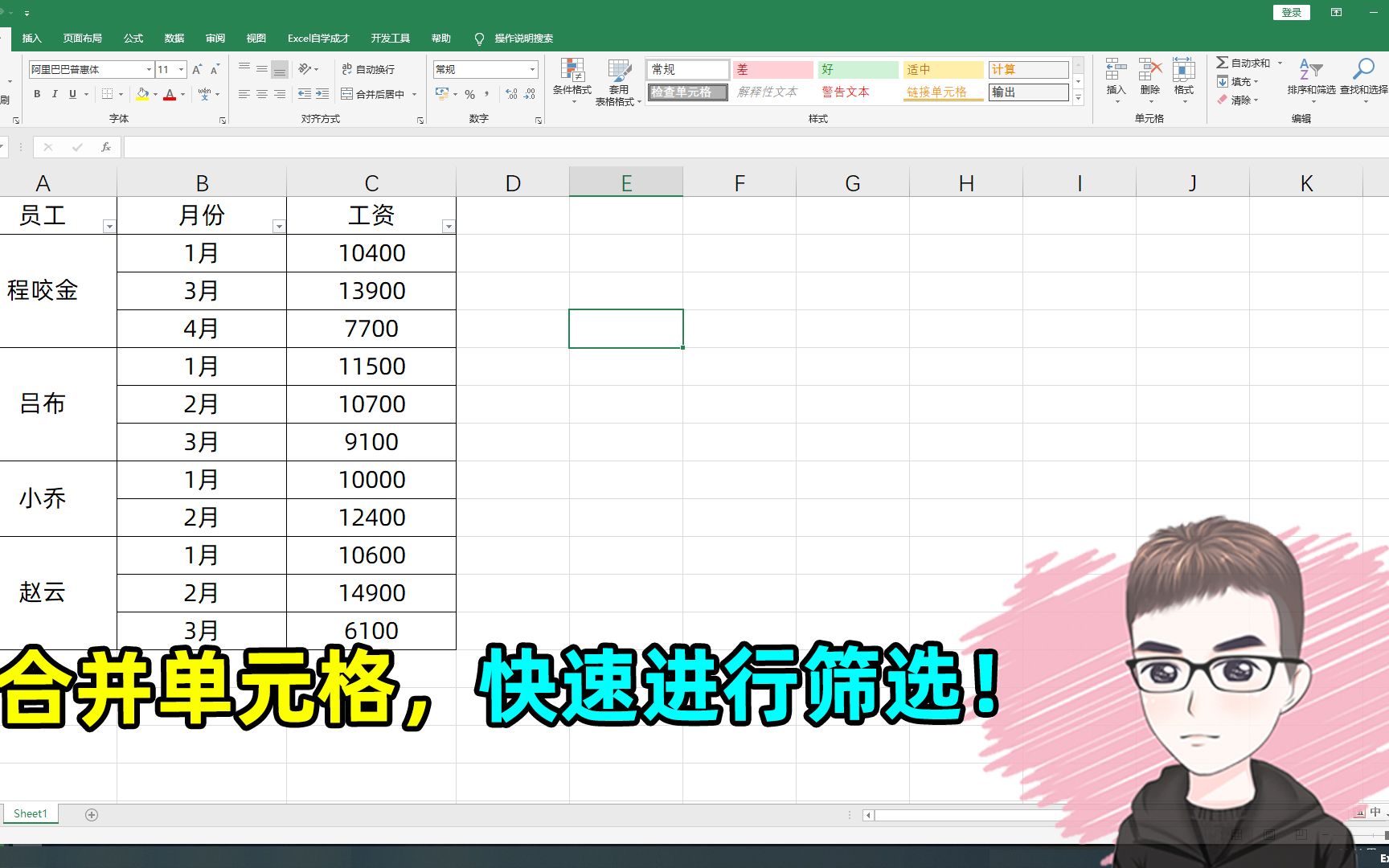Click the Insert Function fx button

pos(105,147)
